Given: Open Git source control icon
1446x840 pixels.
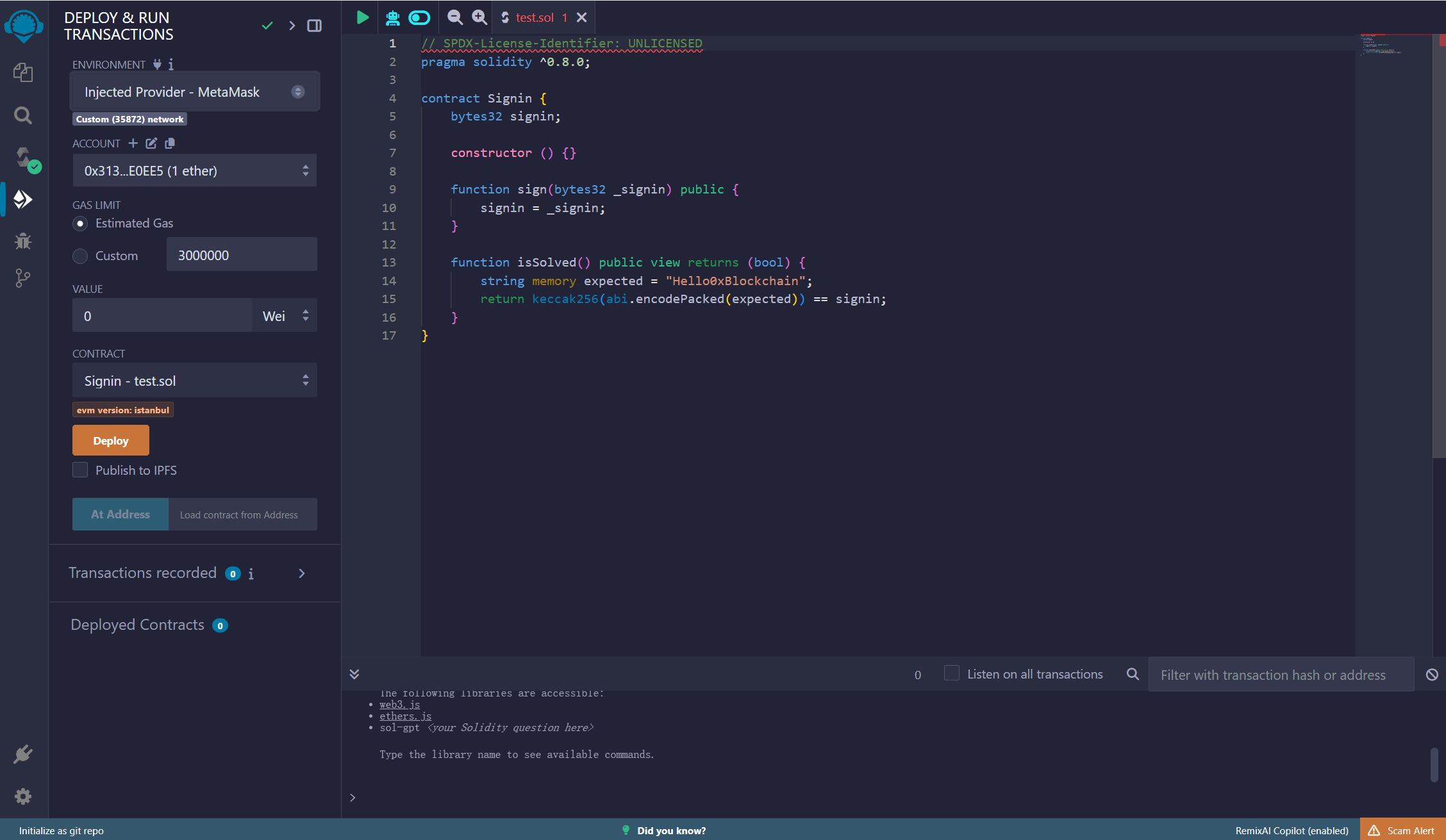Looking at the screenshot, I should click(23, 278).
